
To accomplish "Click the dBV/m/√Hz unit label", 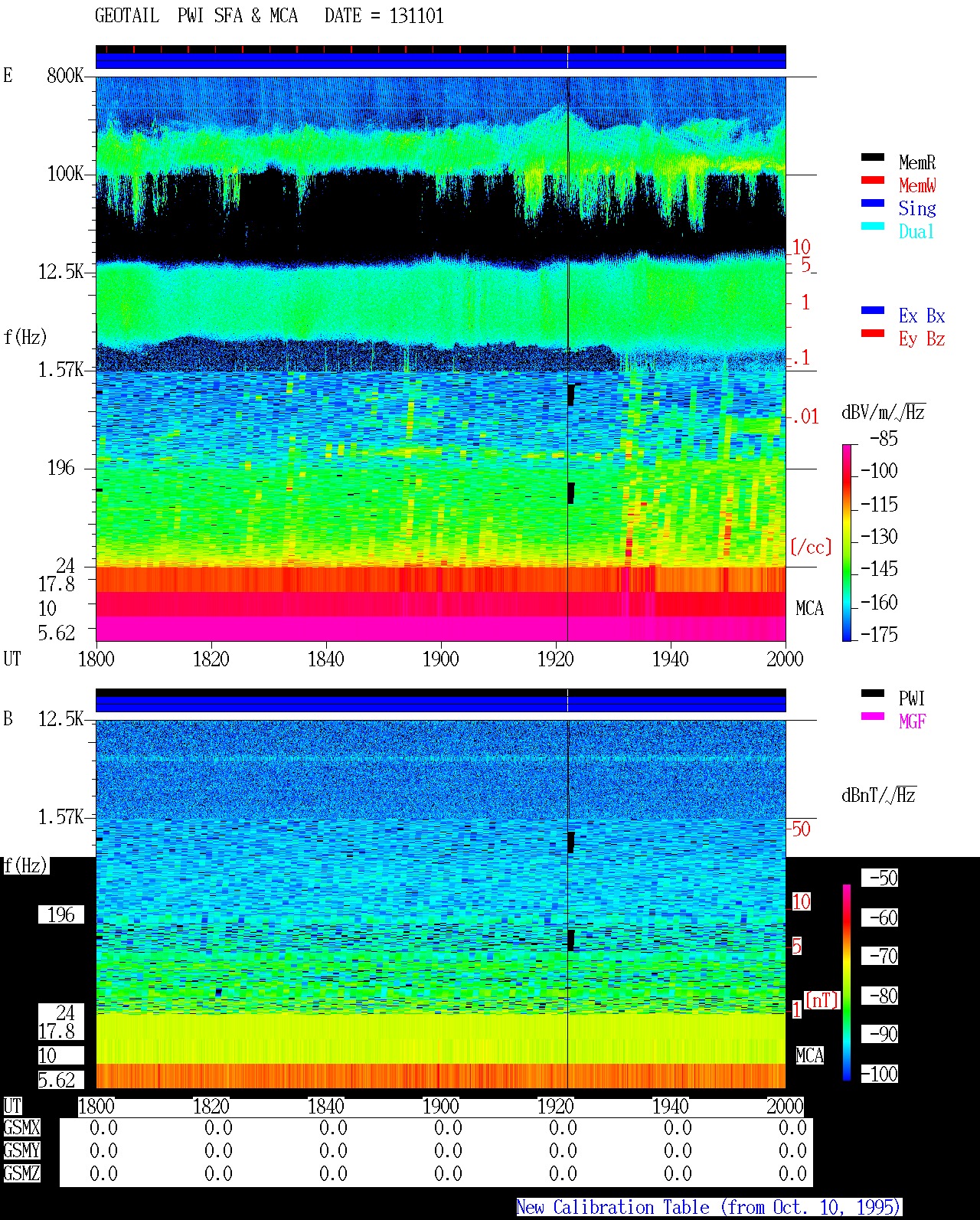I will 883,412.
